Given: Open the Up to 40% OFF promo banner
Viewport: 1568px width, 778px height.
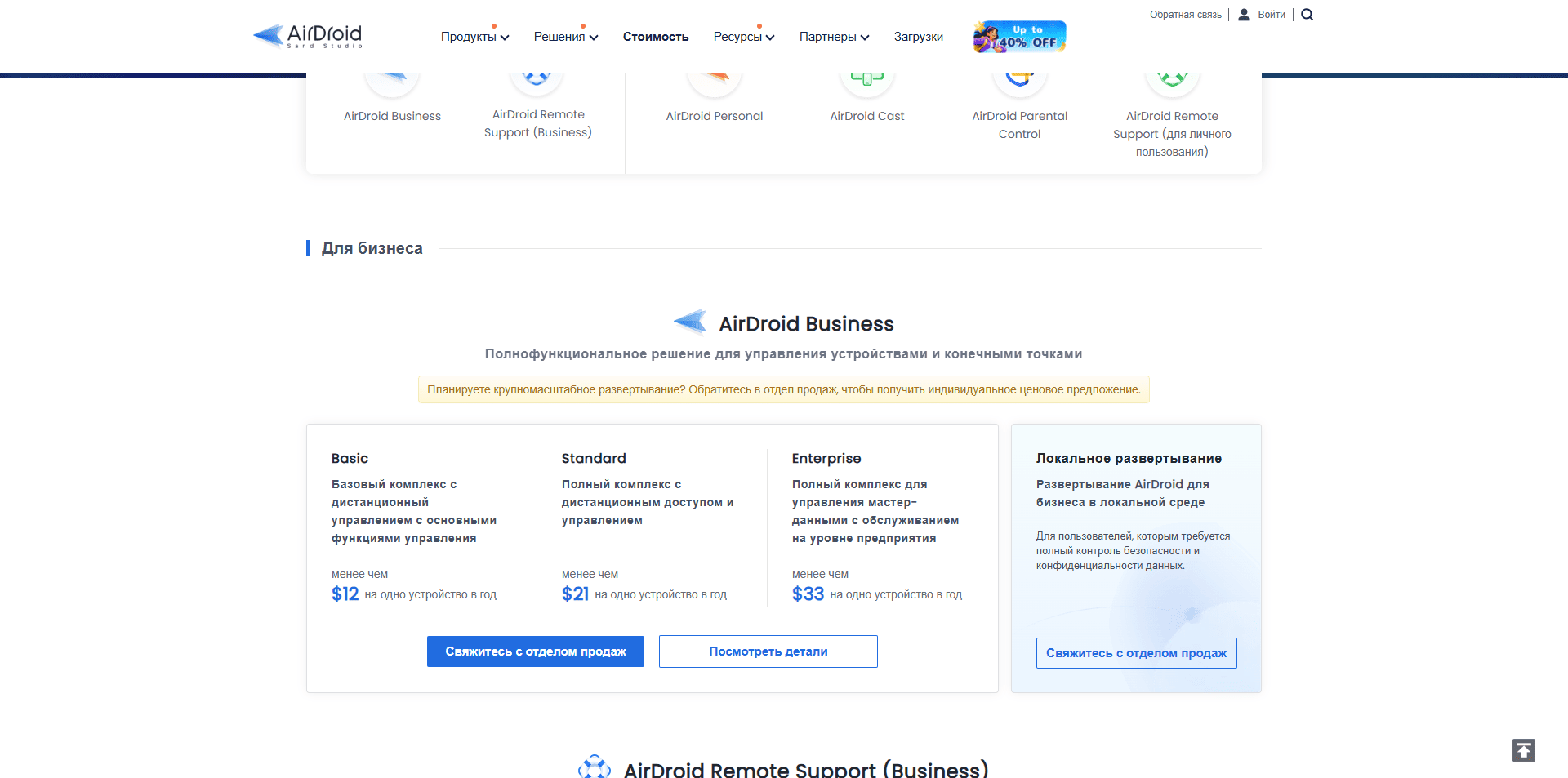Looking at the screenshot, I should click(1019, 37).
